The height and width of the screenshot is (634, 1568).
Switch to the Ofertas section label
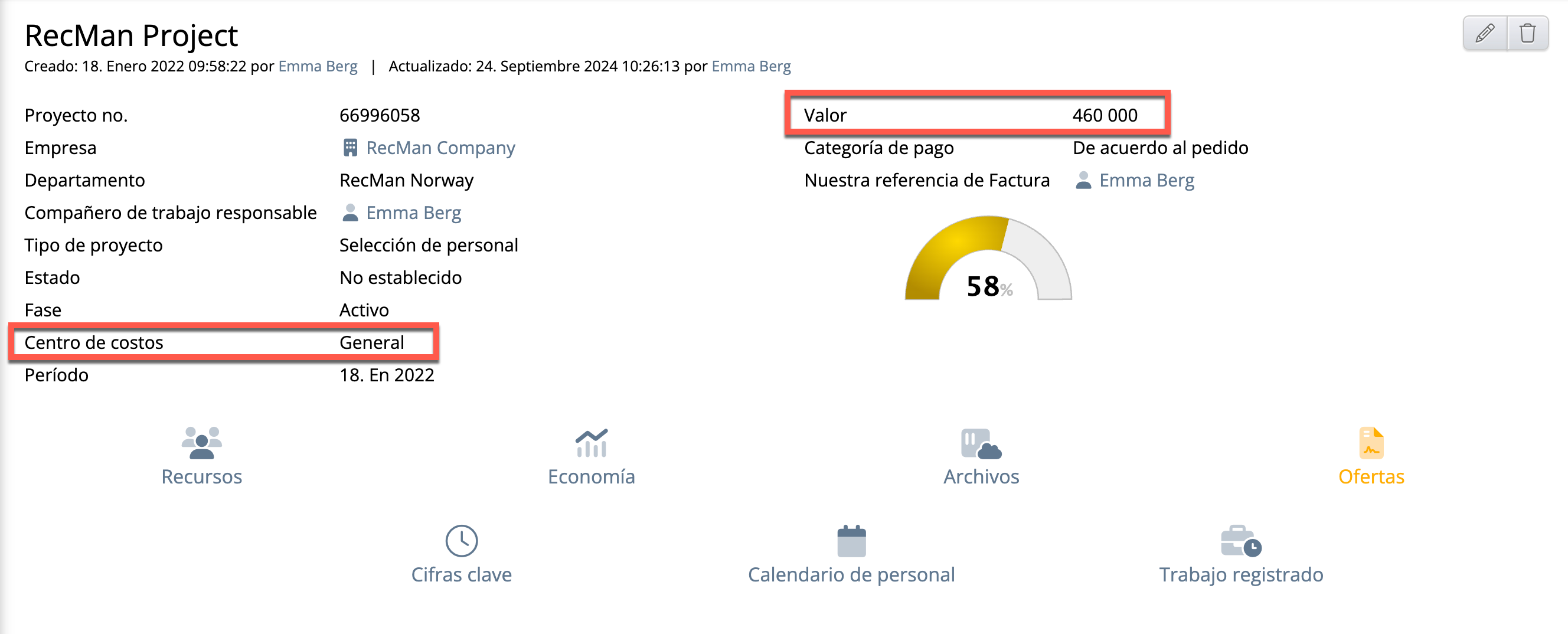[1371, 476]
